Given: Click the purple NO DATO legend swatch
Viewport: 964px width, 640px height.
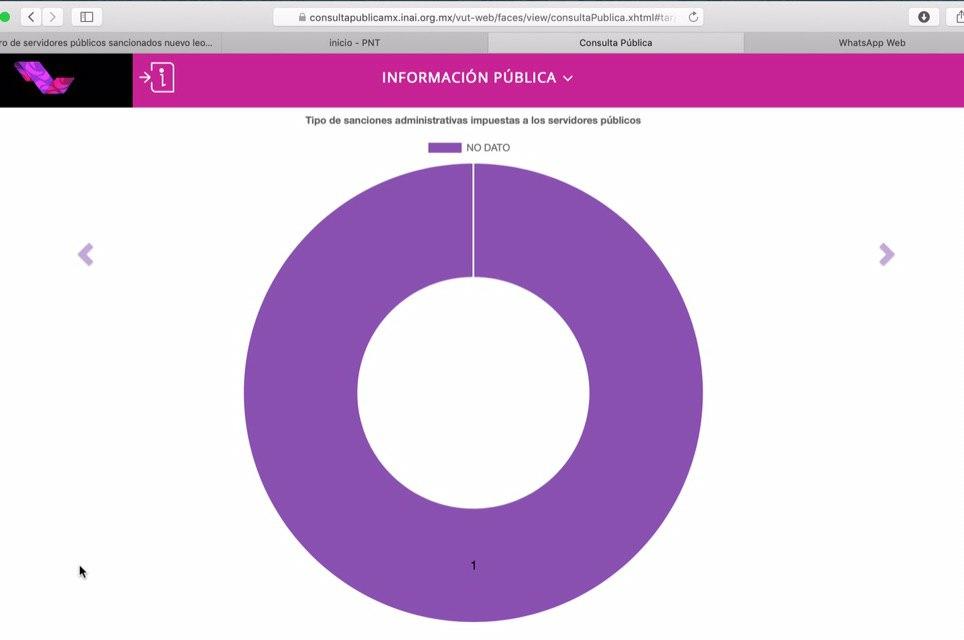Looking at the screenshot, I should [x=445, y=148].
